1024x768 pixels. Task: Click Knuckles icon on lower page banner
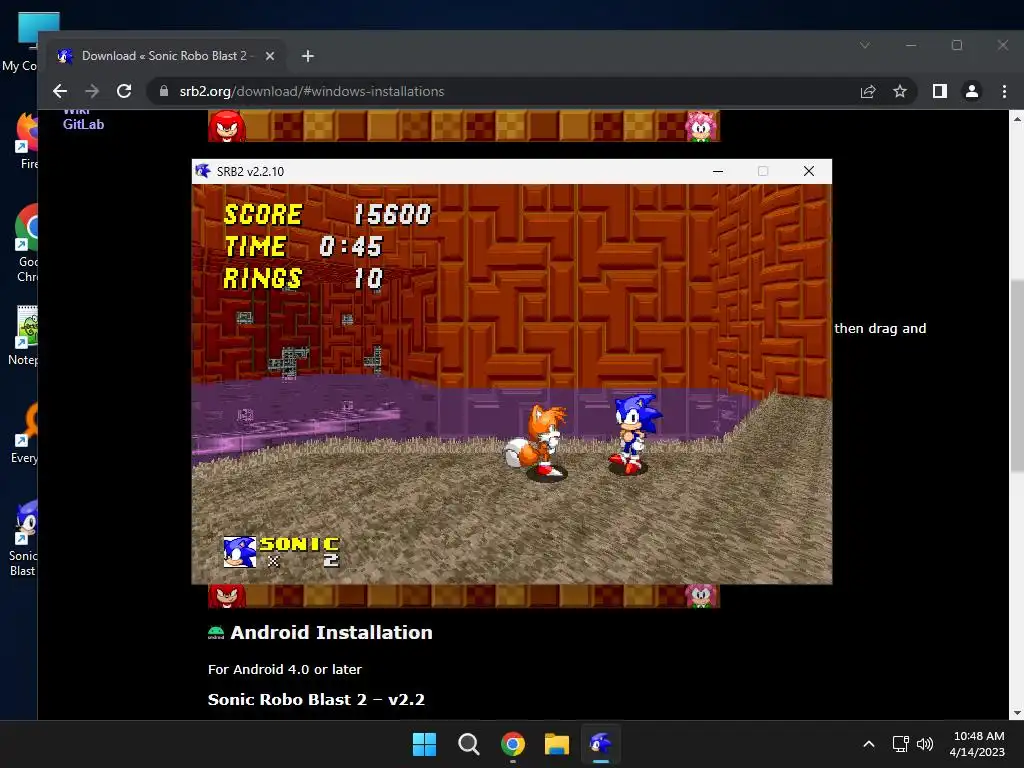227,596
